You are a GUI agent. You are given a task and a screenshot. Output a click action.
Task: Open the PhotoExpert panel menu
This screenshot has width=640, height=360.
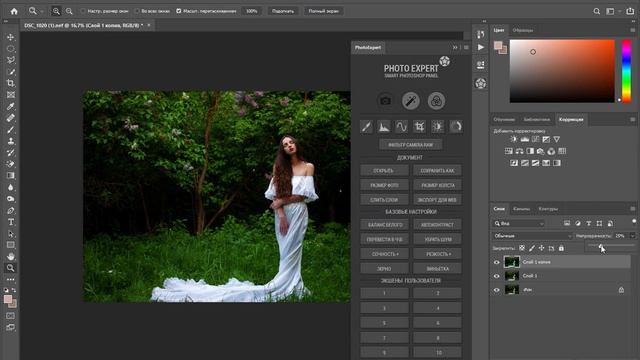click(466, 48)
